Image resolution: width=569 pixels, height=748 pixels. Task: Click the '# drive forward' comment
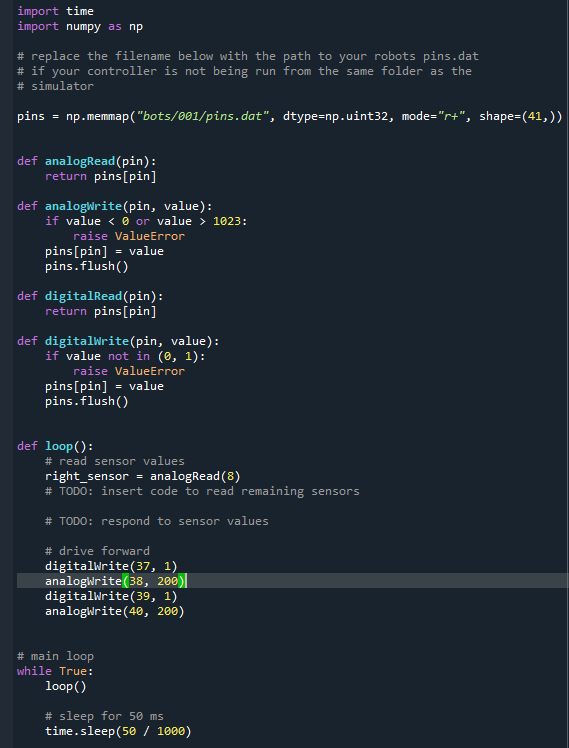pyautogui.click(x=97, y=551)
